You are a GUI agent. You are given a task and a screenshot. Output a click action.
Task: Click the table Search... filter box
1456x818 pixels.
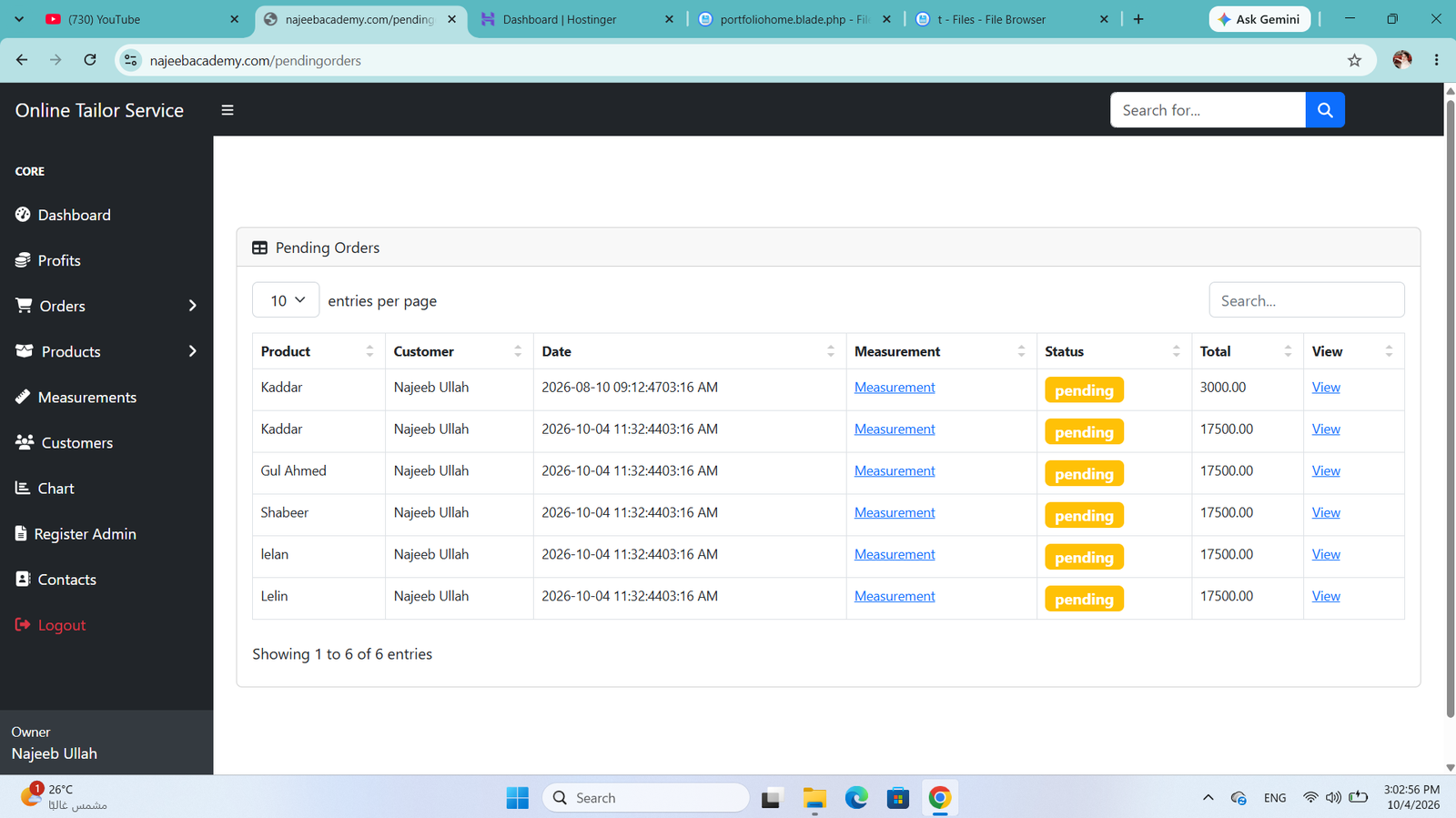click(x=1306, y=300)
